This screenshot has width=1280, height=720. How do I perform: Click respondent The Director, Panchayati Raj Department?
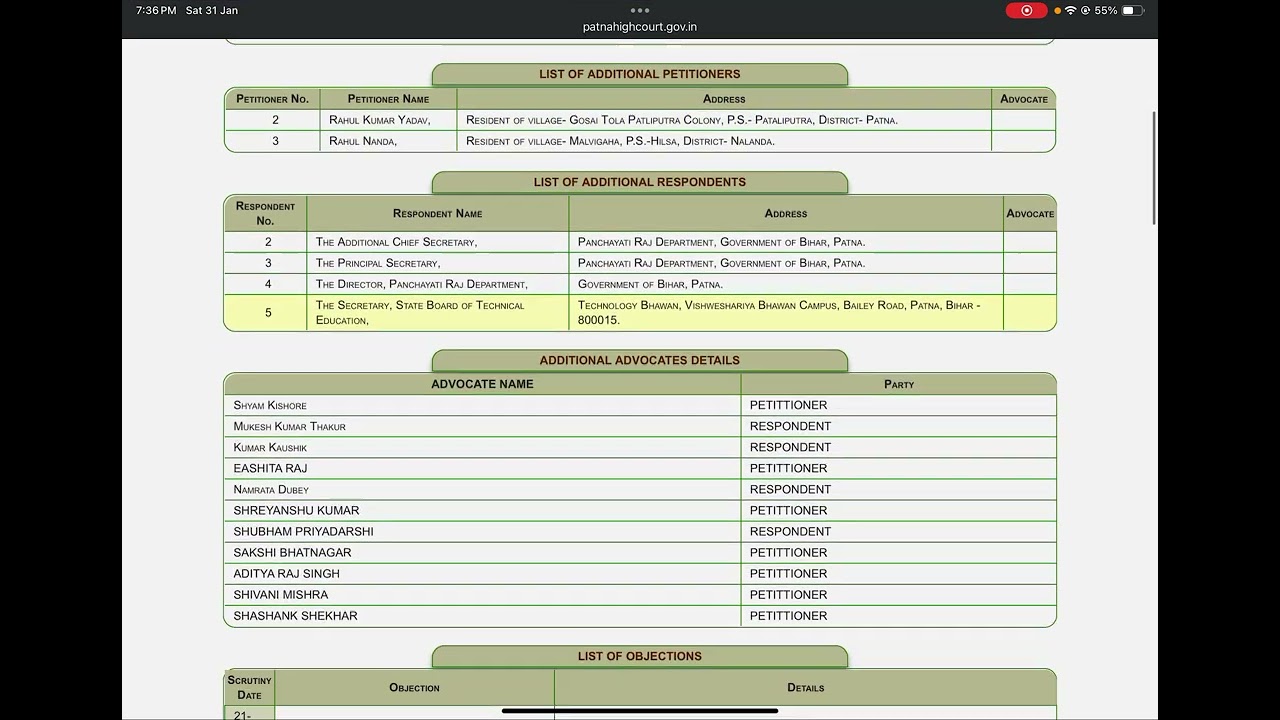click(x=421, y=284)
